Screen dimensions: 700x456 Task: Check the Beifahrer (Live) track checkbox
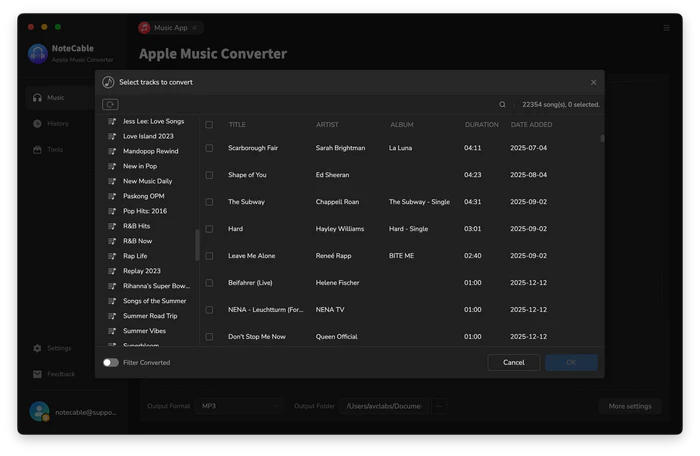[209, 283]
